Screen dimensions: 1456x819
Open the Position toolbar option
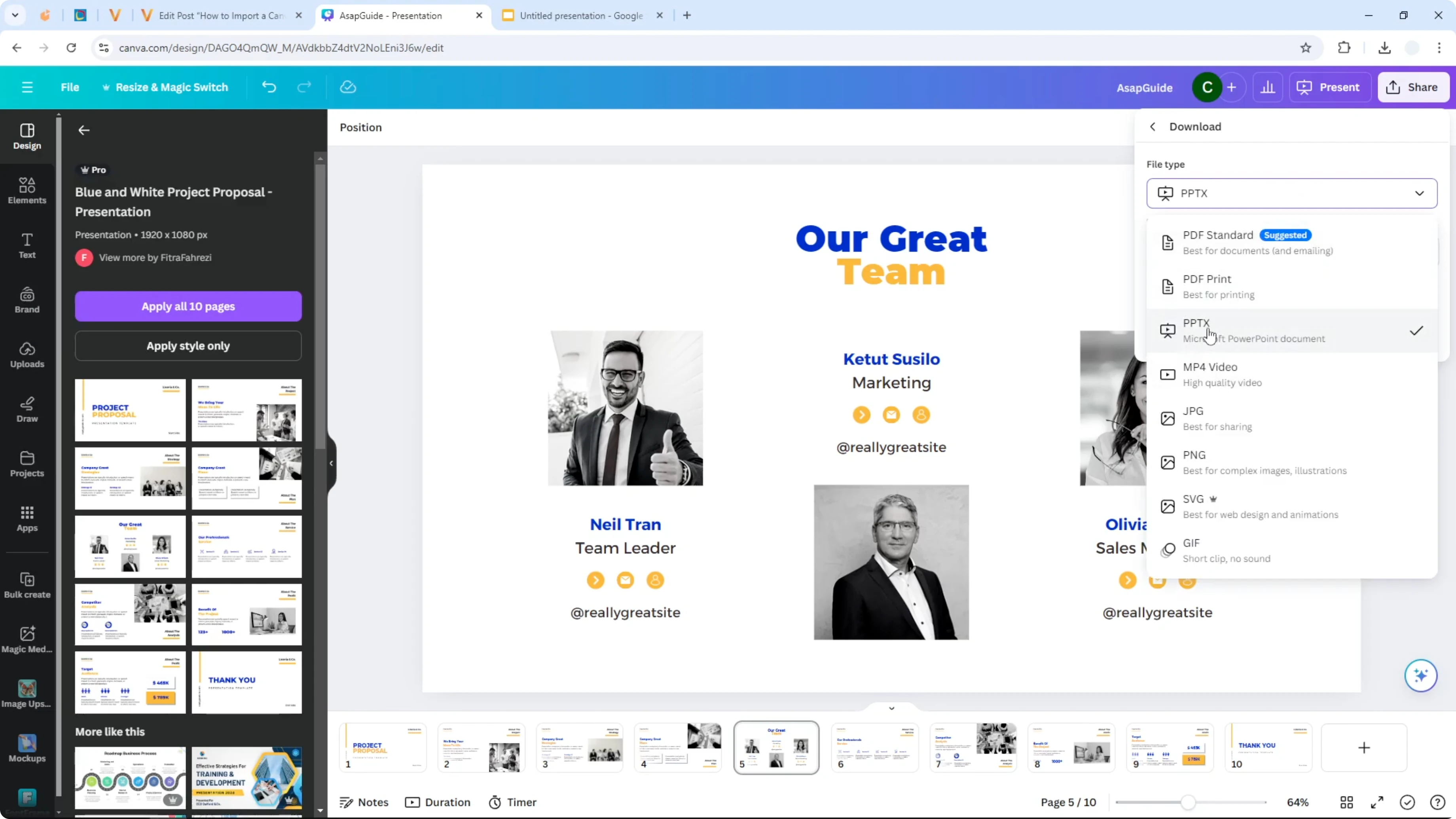tap(360, 127)
